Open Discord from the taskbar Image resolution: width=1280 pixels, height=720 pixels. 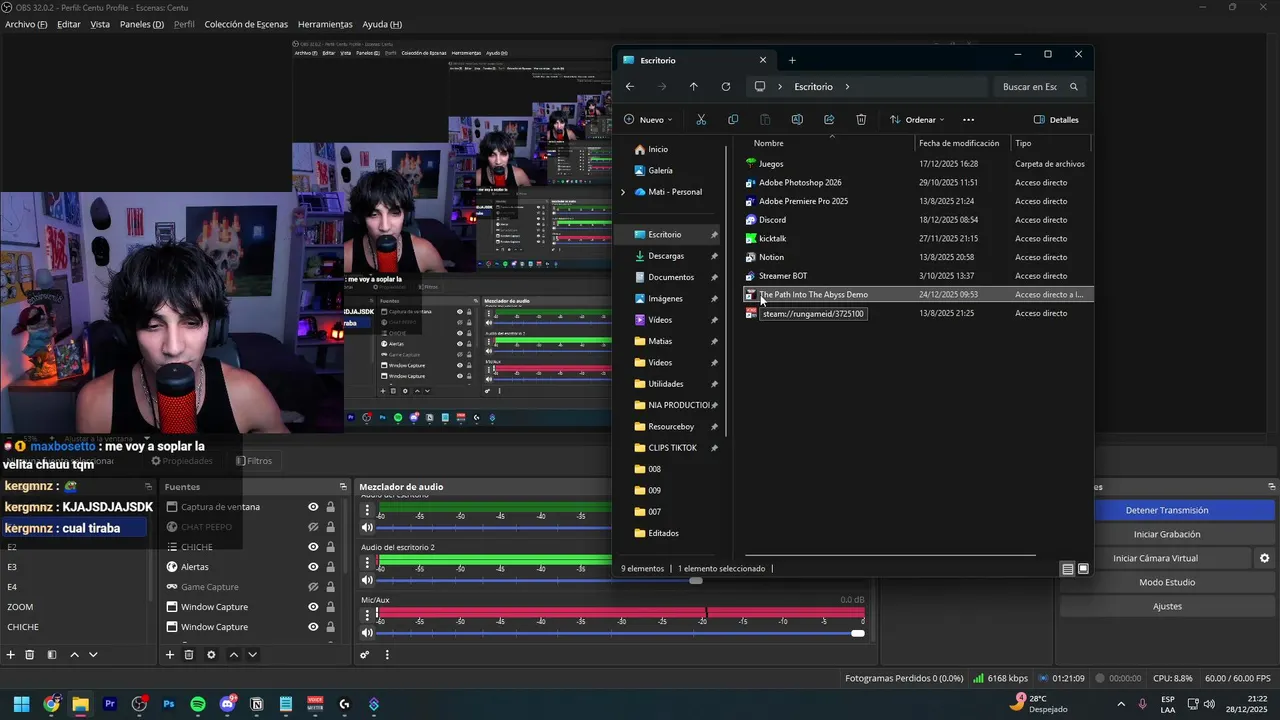(227, 704)
